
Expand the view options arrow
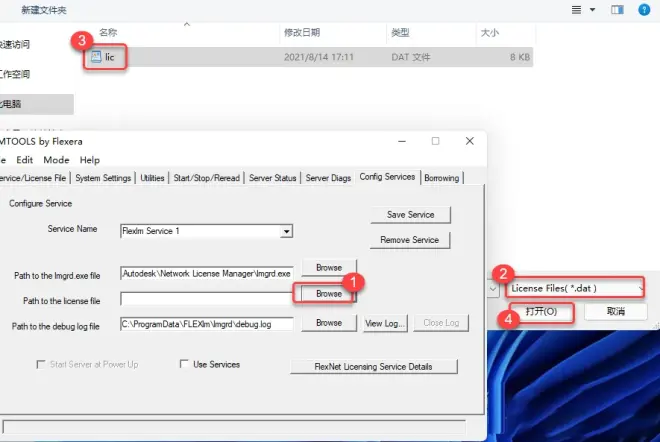pyautogui.click(x=592, y=10)
